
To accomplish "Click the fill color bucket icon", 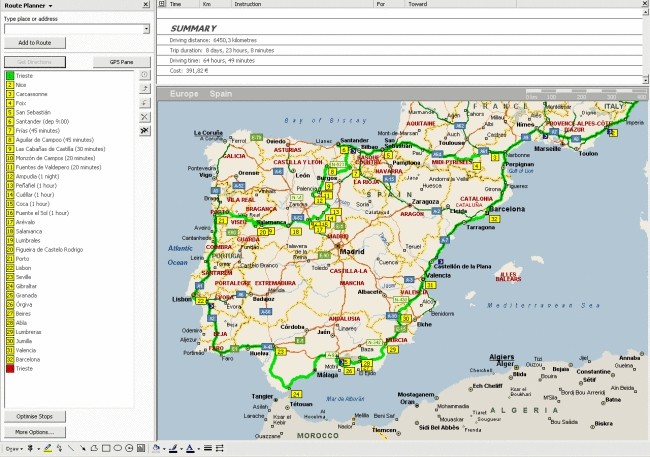I will click(x=156, y=448).
